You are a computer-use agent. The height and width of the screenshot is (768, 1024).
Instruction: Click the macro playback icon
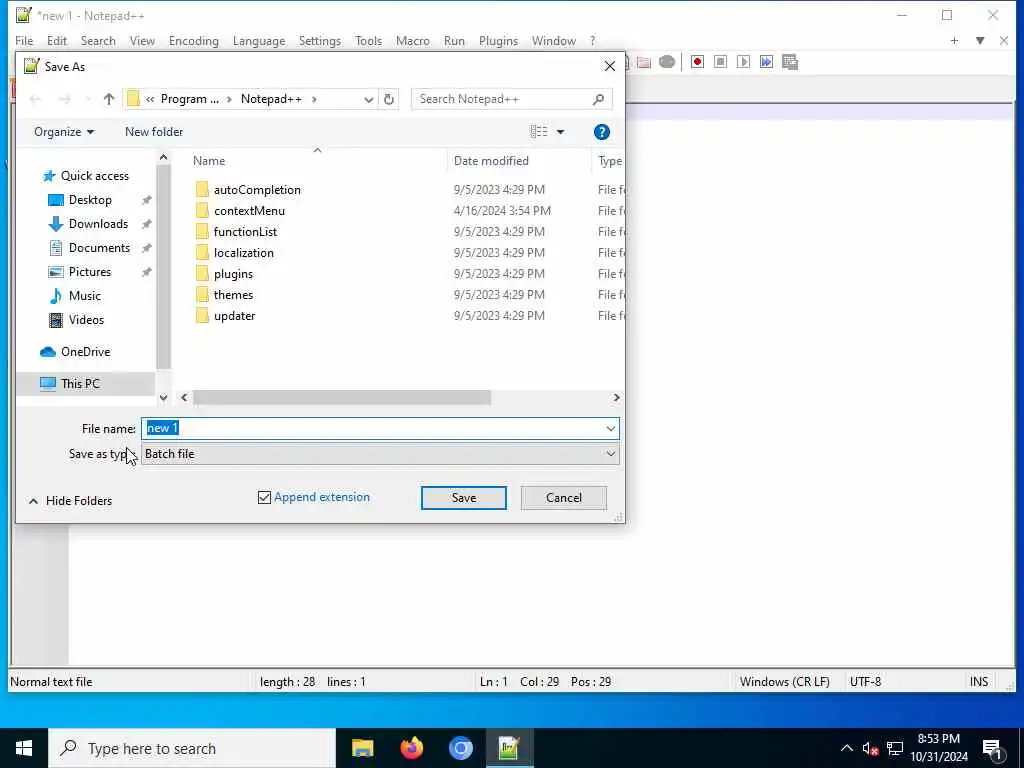pos(743,62)
